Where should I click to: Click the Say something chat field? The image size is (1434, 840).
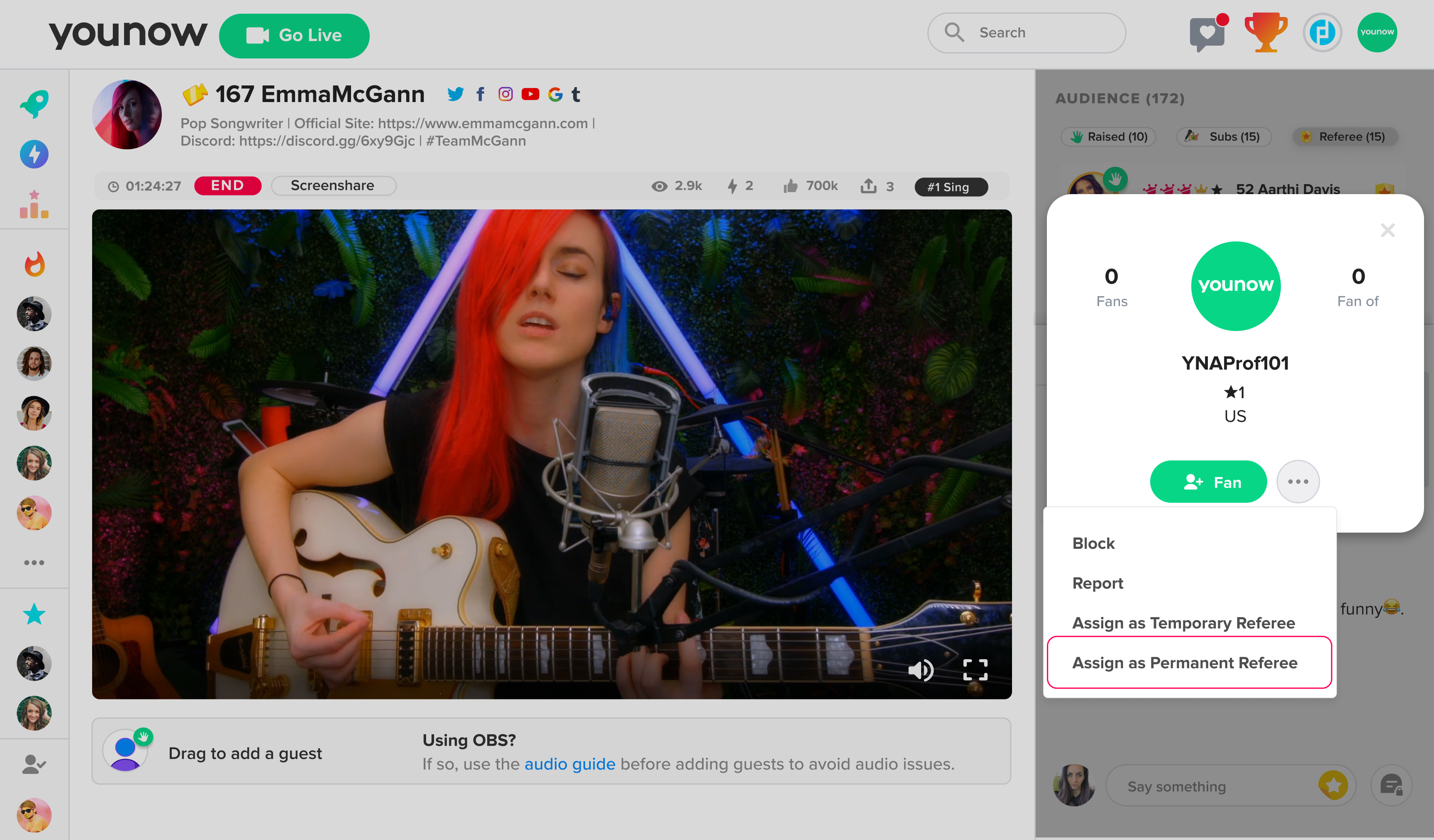click(1212, 786)
